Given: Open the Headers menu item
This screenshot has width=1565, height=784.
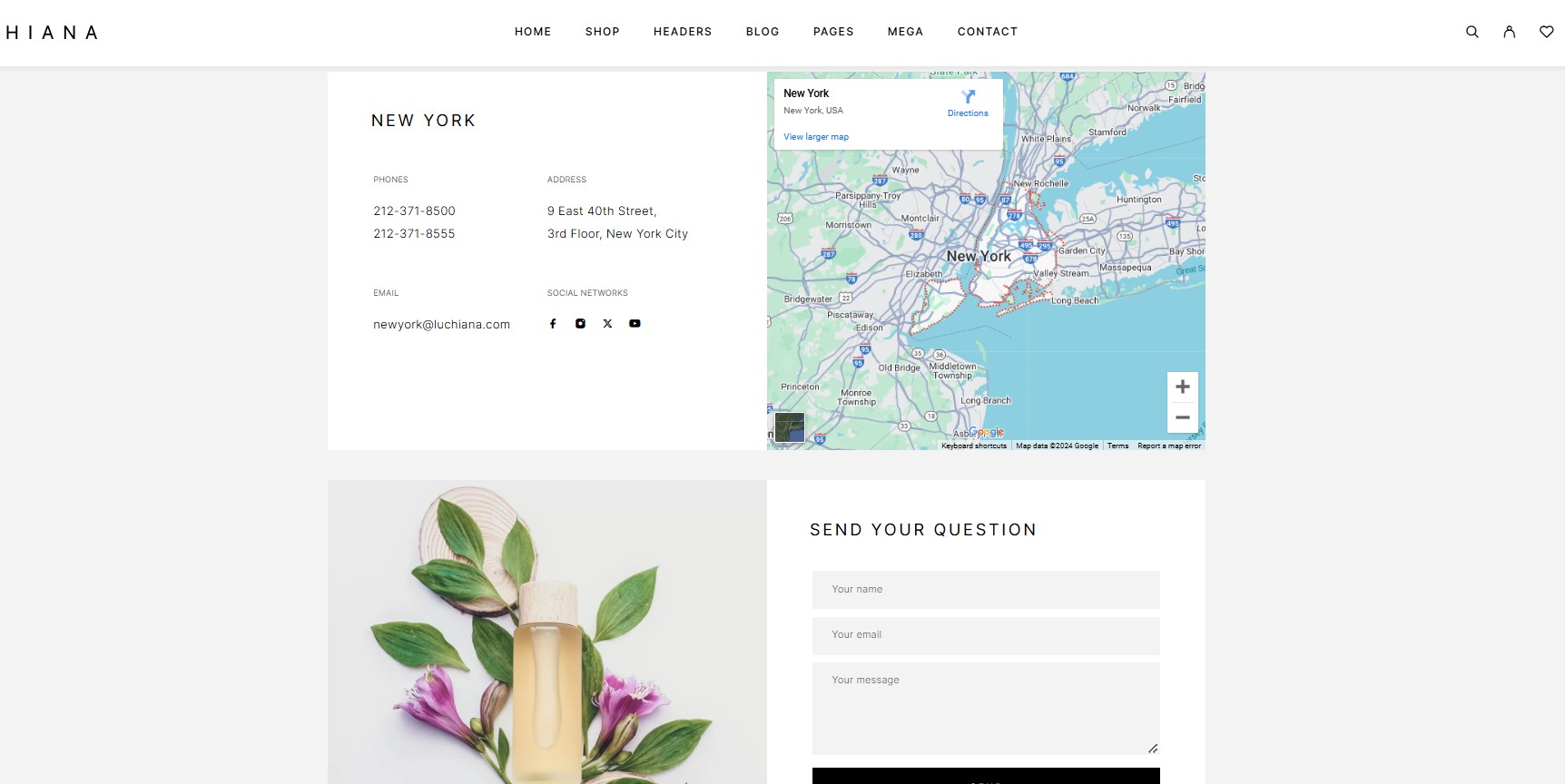Looking at the screenshot, I should (683, 32).
